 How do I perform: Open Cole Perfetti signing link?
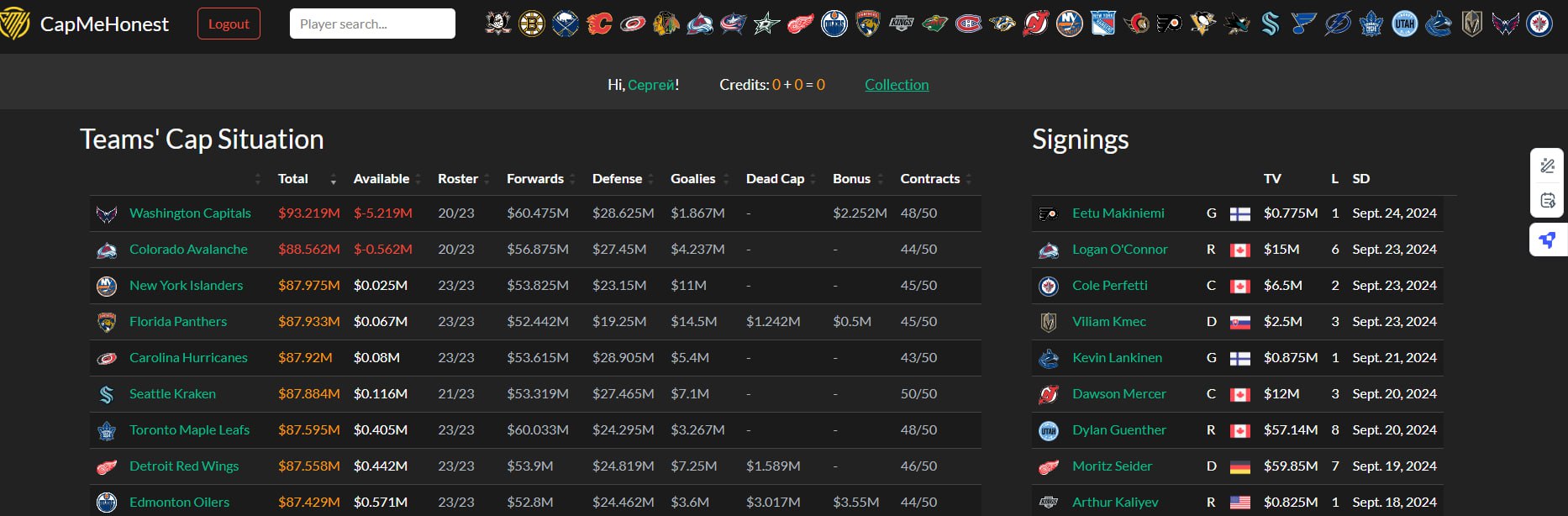[x=1110, y=286]
